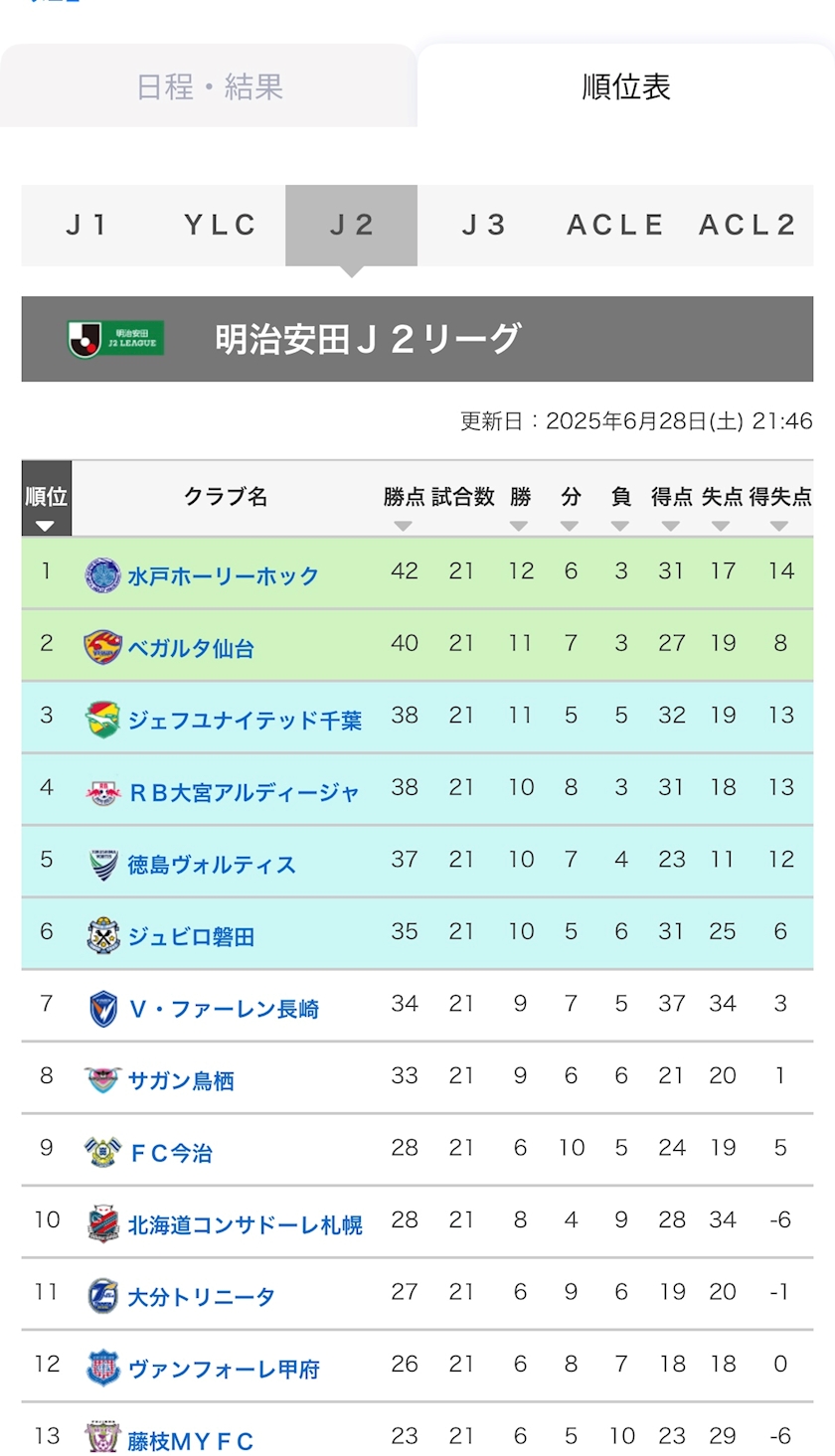Select the J1 league tab
The height and width of the screenshot is (1456, 835).
click(87, 226)
